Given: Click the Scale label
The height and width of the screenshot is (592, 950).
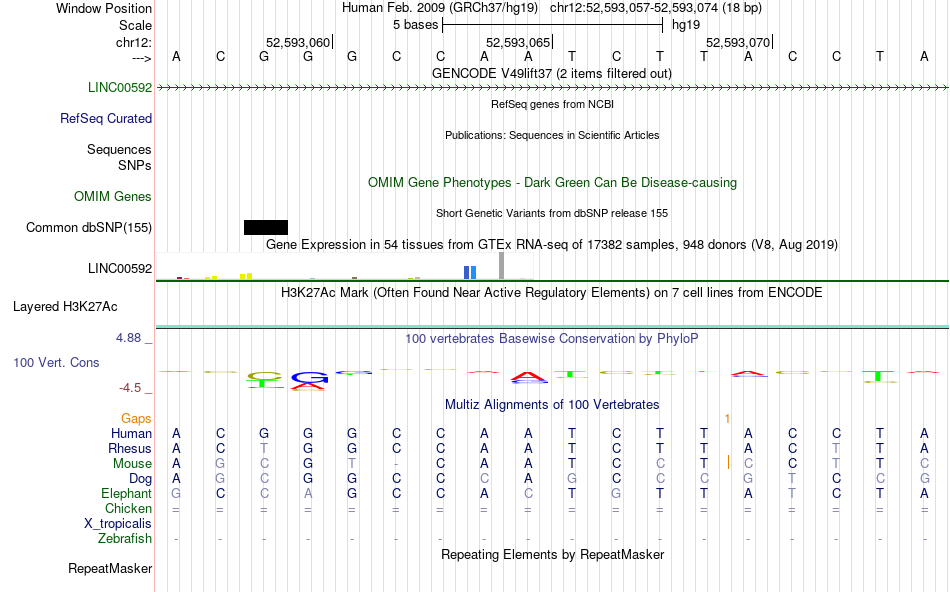Looking at the screenshot, I should pos(136,25).
